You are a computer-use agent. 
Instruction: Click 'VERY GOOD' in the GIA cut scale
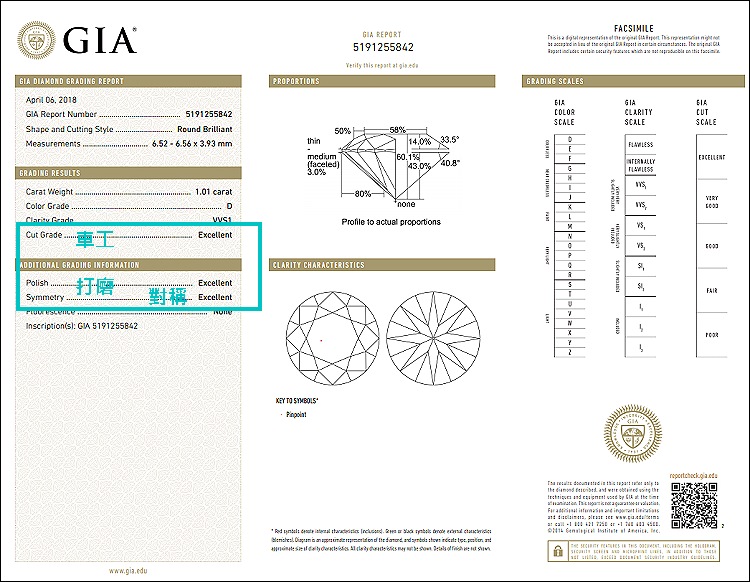pos(712,202)
